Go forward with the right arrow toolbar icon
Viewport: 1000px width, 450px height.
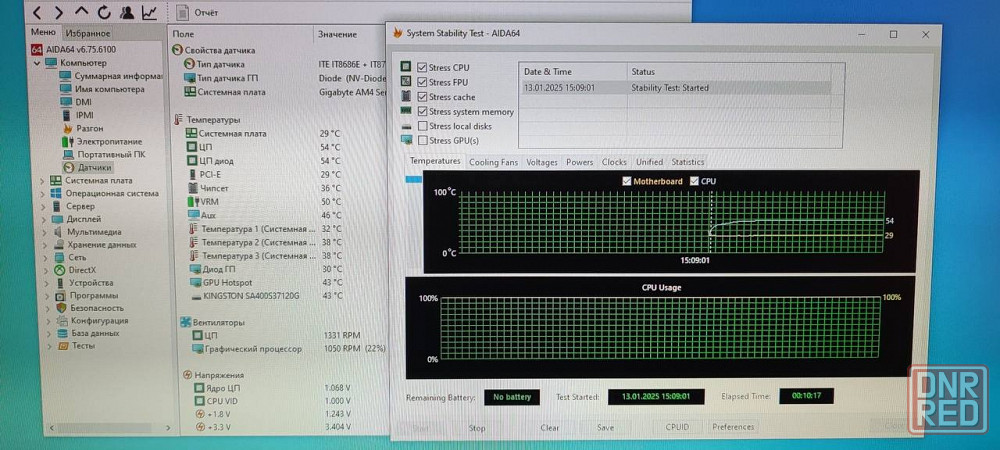(59, 12)
